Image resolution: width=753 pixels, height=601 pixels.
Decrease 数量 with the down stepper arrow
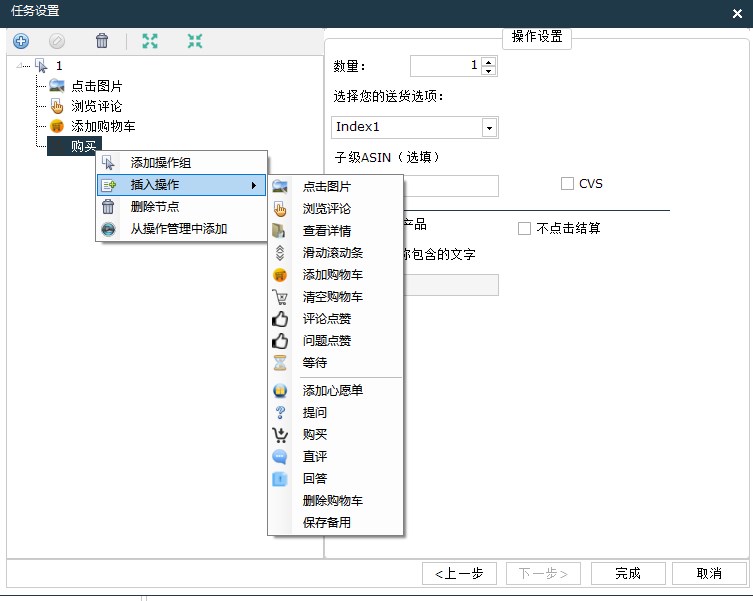pyautogui.click(x=489, y=71)
